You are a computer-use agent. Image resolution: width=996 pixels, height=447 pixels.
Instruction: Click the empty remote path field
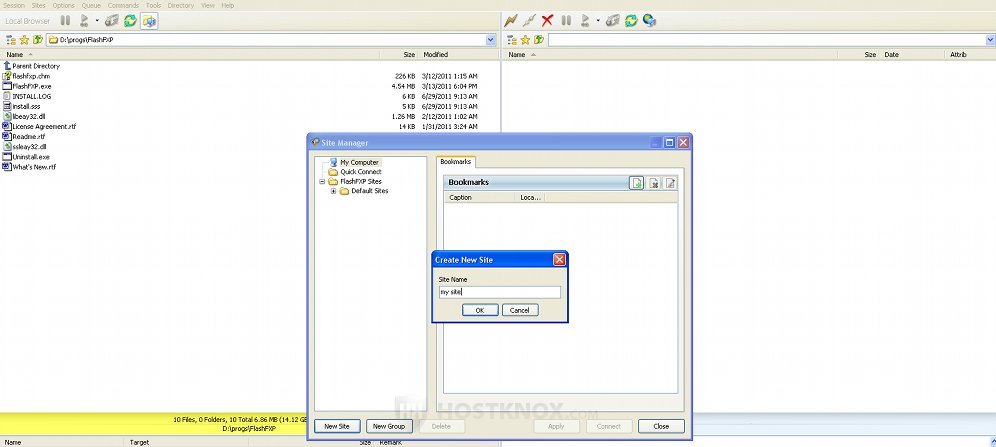coord(767,39)
